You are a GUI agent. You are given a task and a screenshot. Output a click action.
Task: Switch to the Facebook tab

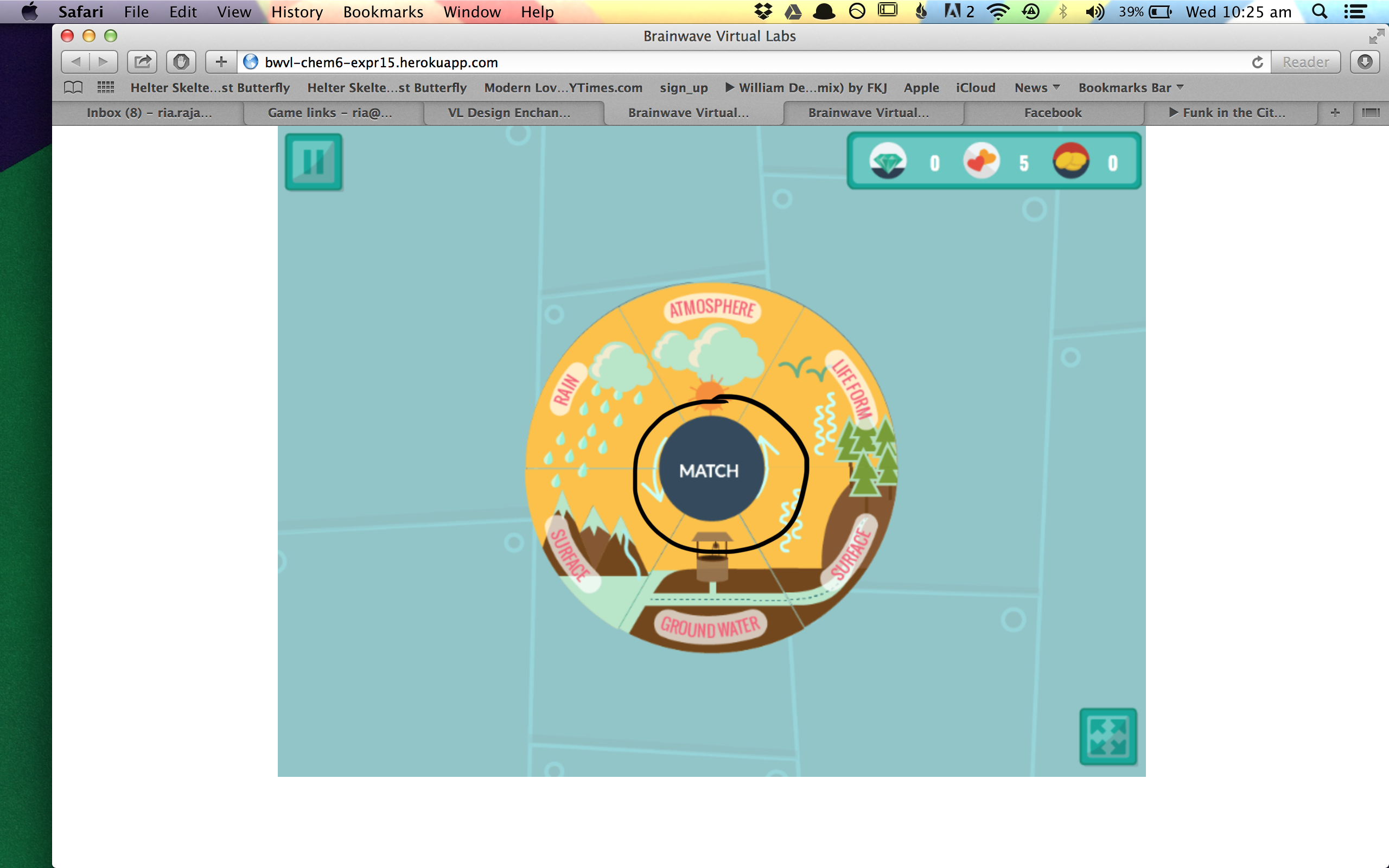coord(1053,113)
